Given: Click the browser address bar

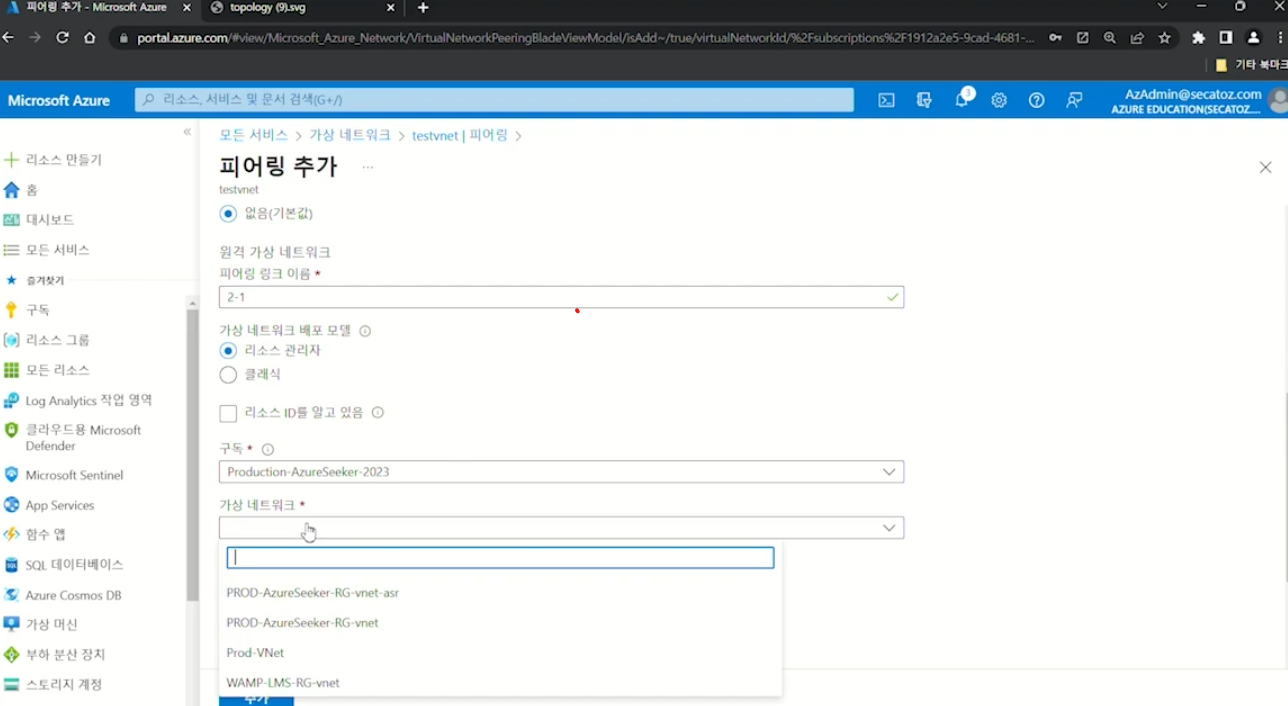Looking at the screenshot, I should pyautogui.click(x=586, y=38).
